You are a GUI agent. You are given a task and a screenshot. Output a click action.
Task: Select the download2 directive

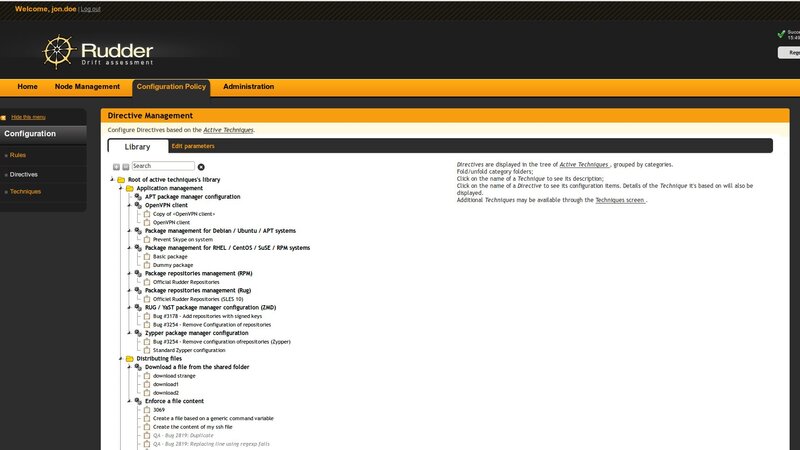(166, 393)
